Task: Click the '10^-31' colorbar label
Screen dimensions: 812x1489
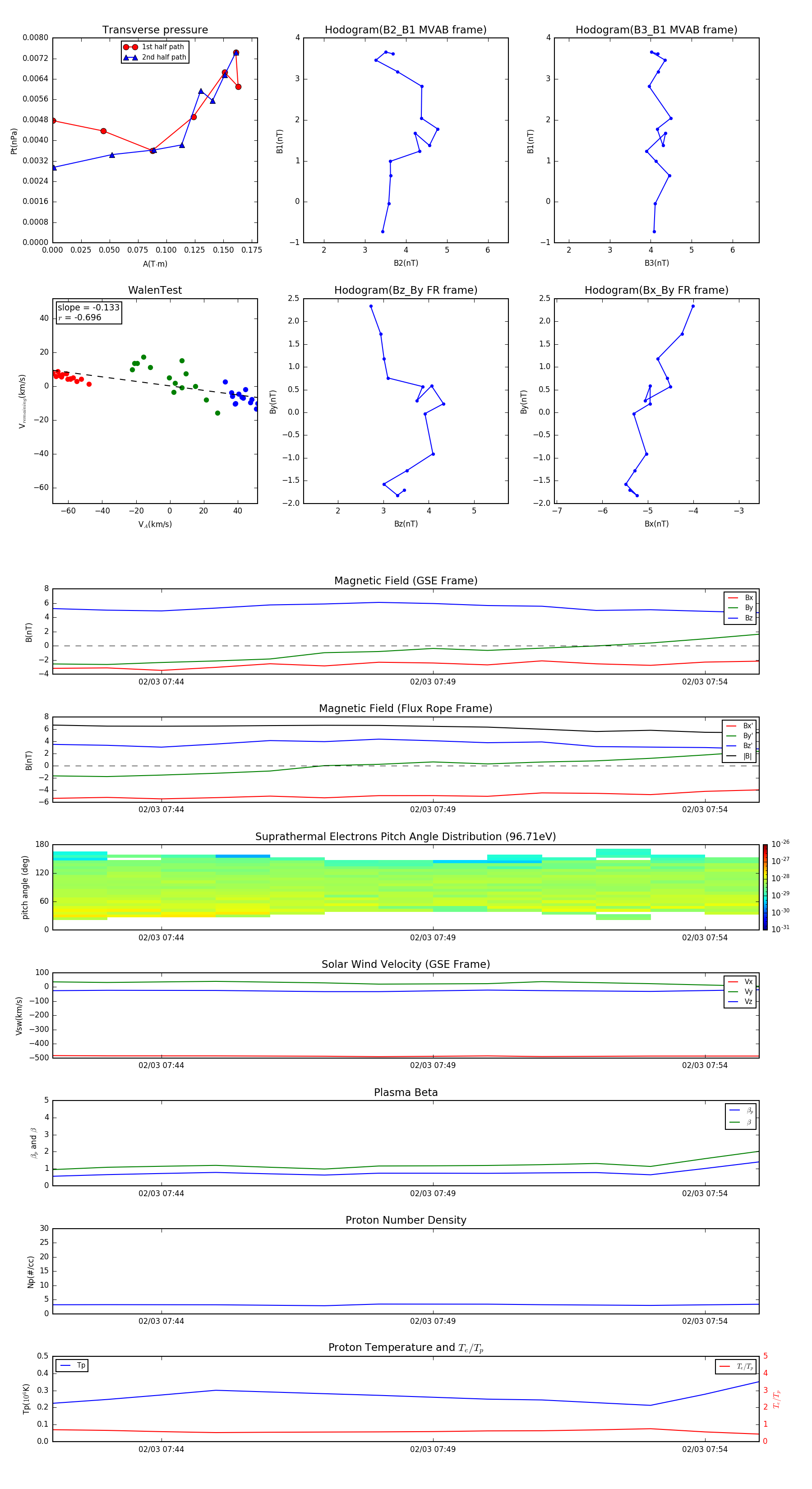Action: tap(780, 929)
